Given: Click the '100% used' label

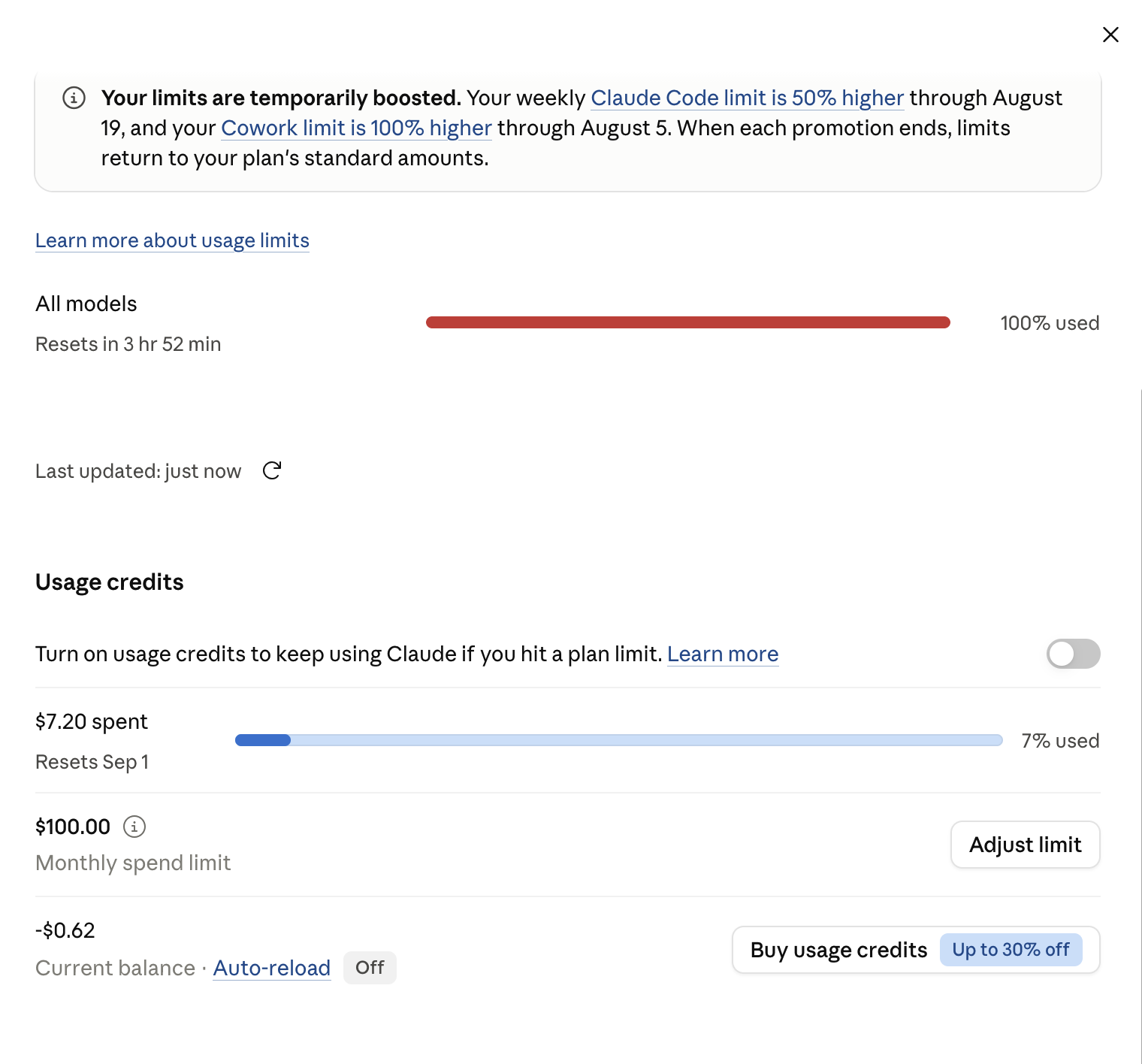Looking at the screenshot, I should [1050, 323].
